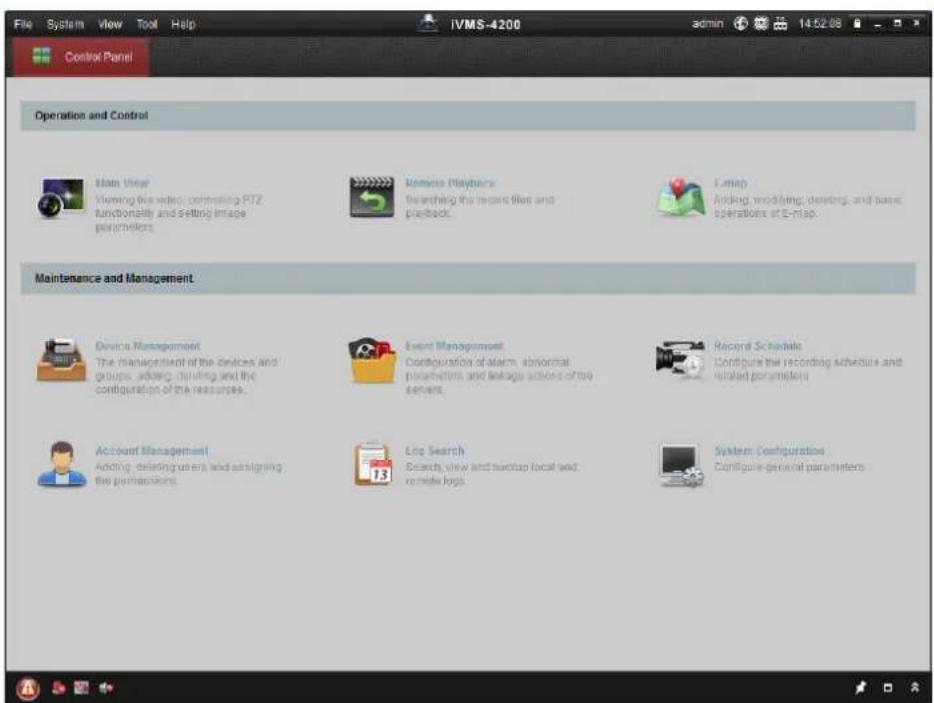Expand the bottom panel with double-arrow icon
The width and height of the screenshot is (934, 703).
tap(915, 688)
